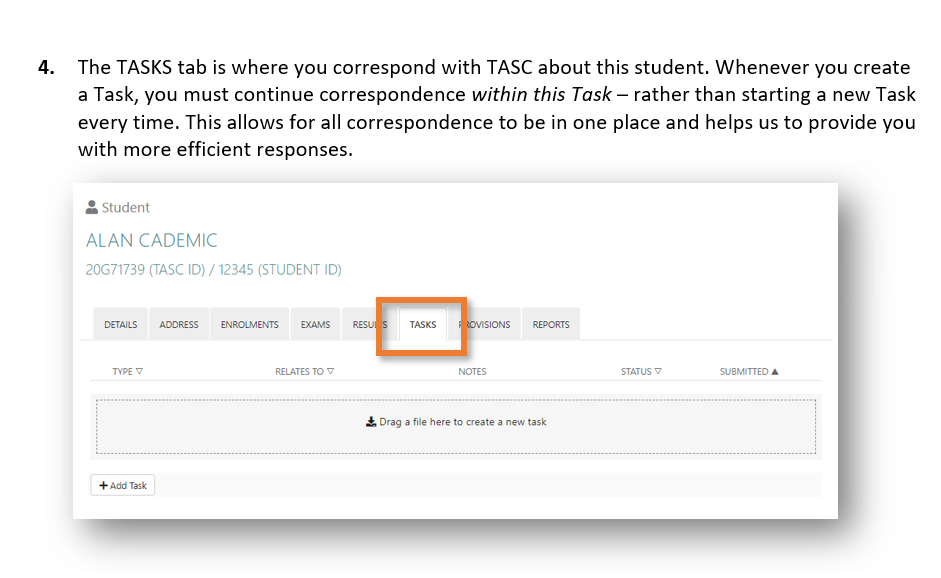This screenshot has width=941, height=578.
Task: Switch to the DETAILS tab
Action: [121, 325]
